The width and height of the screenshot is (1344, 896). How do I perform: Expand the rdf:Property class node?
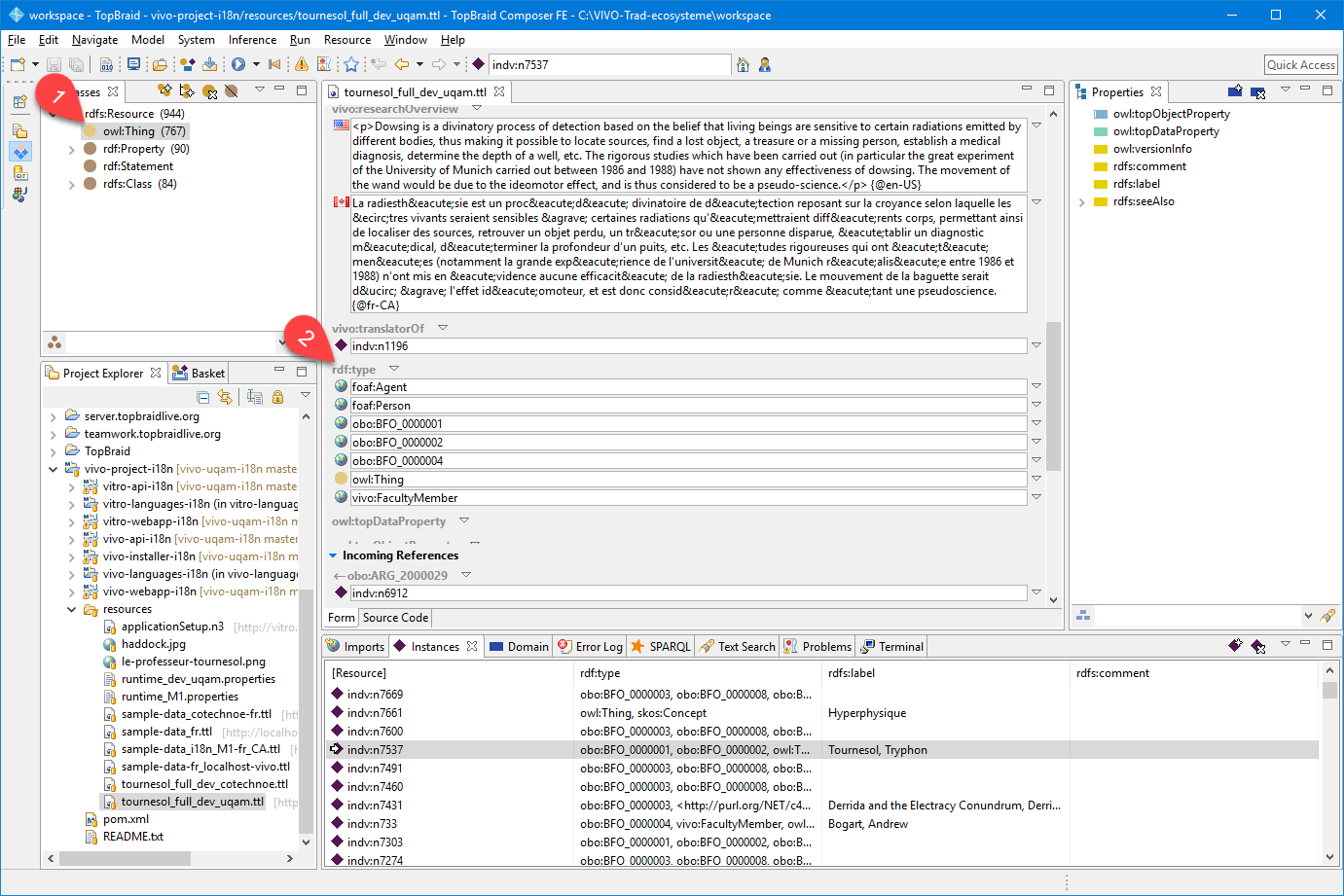(72, 150)
